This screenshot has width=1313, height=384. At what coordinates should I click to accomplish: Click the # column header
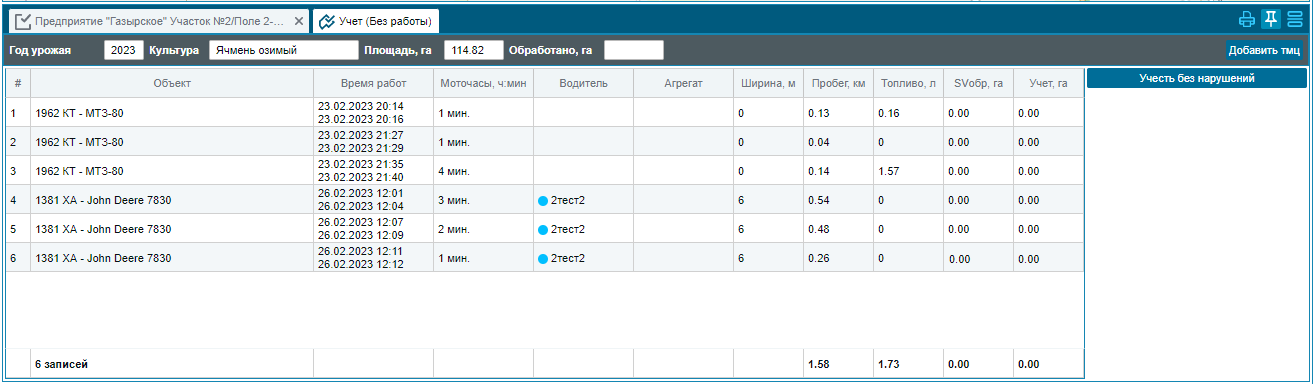coord(18,83)
